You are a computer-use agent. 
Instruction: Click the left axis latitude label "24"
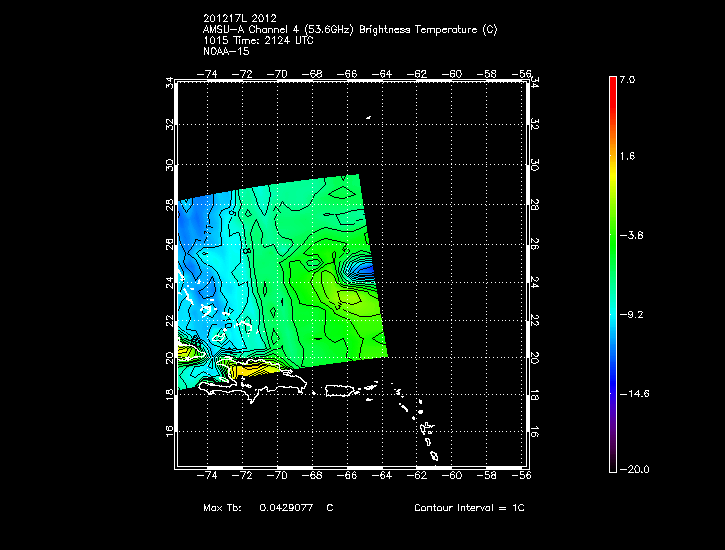[170, 282]
